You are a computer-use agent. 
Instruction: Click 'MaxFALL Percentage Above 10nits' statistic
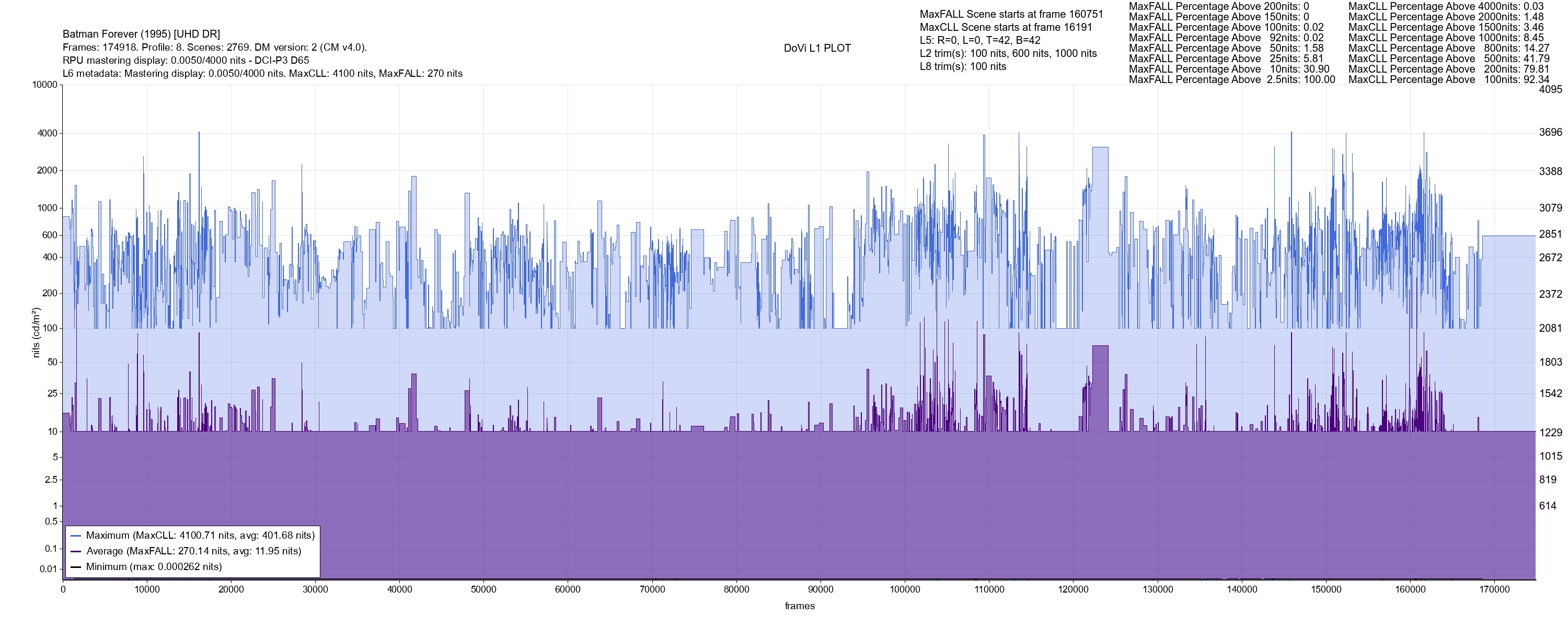(x=1229, y=69)
